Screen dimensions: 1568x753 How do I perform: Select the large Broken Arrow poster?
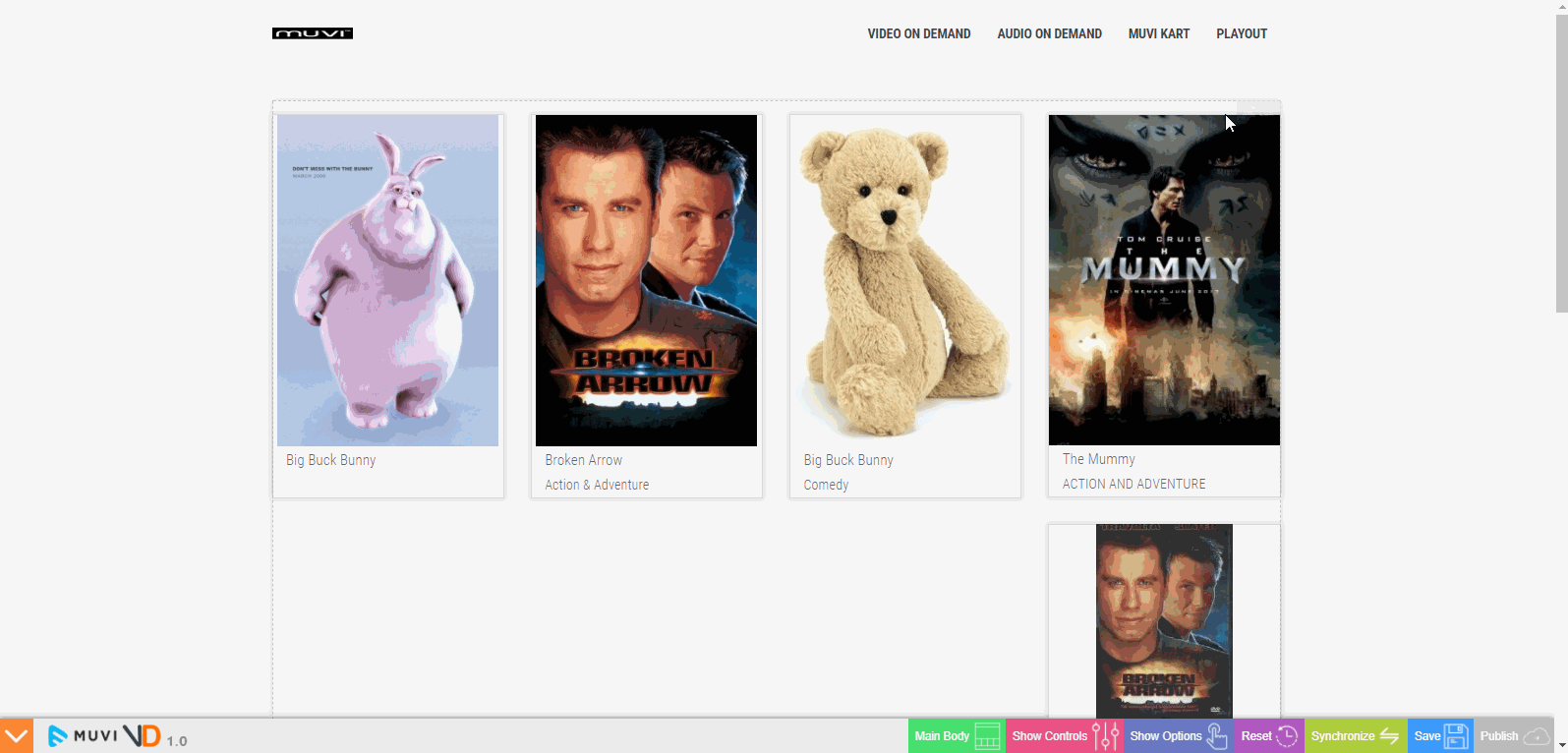pos(646,280)
